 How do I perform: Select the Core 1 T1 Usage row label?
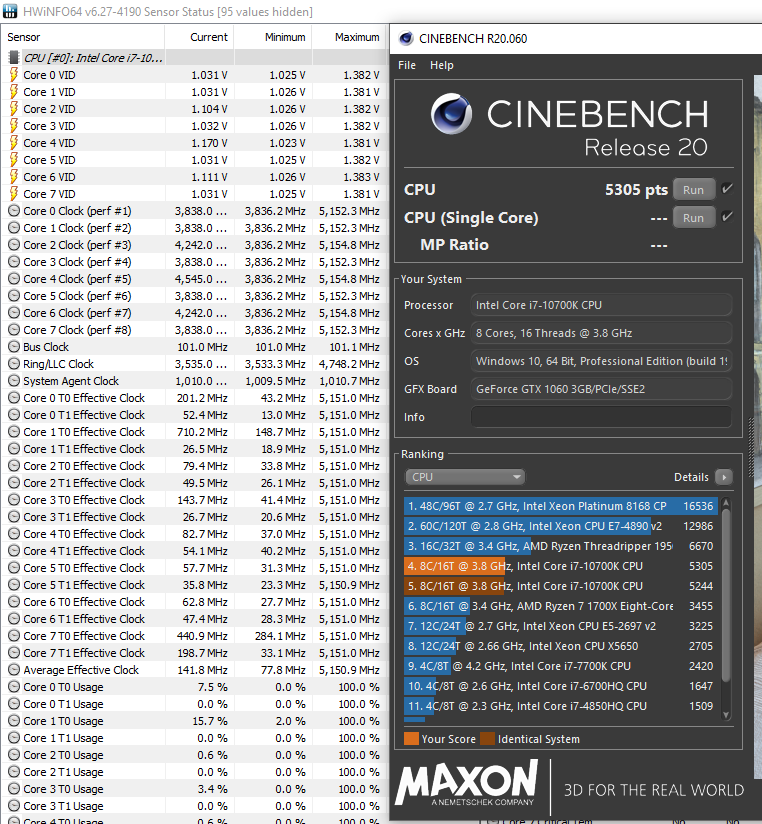pos(63,738)
